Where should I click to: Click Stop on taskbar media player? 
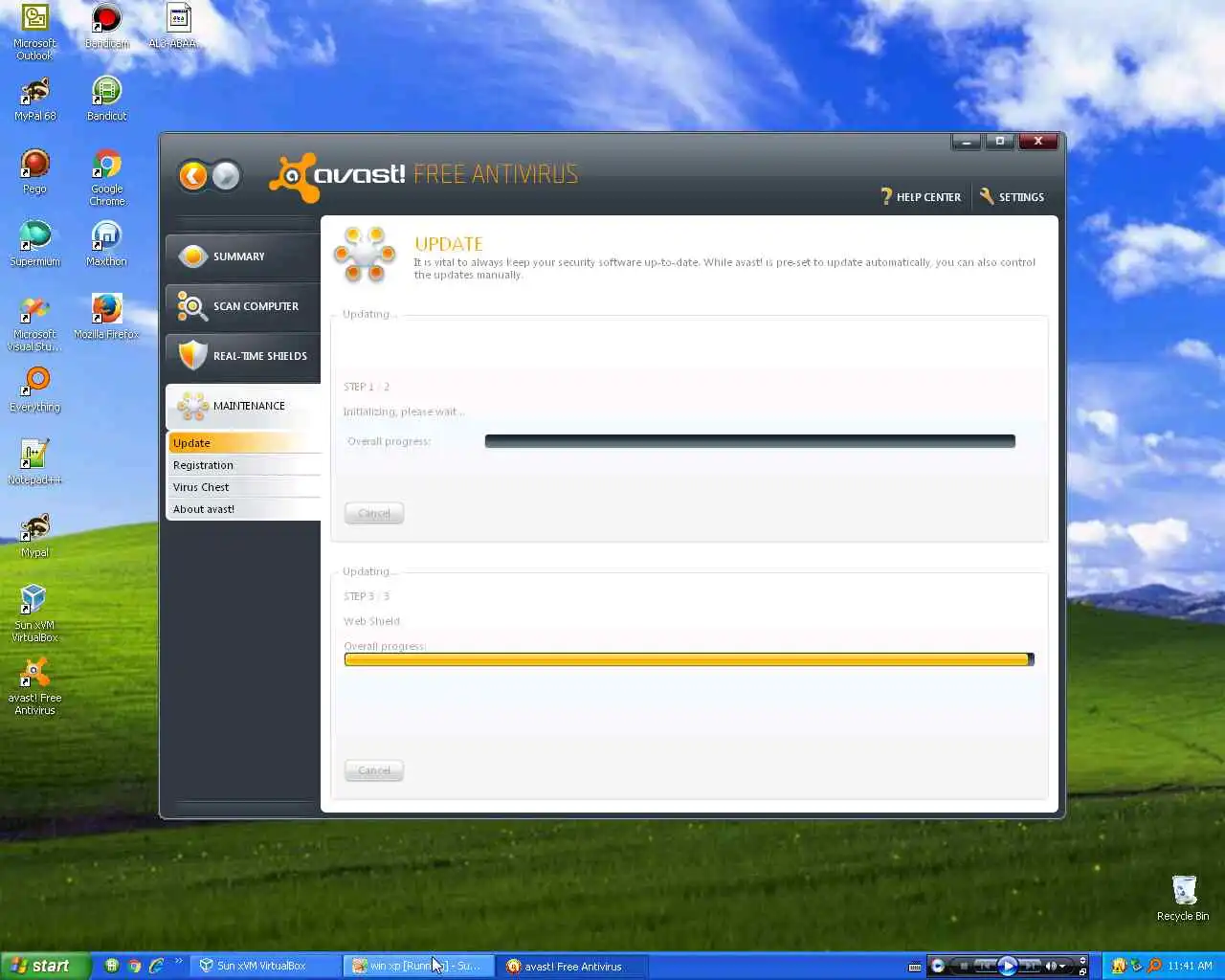click(x=964, y=966)
